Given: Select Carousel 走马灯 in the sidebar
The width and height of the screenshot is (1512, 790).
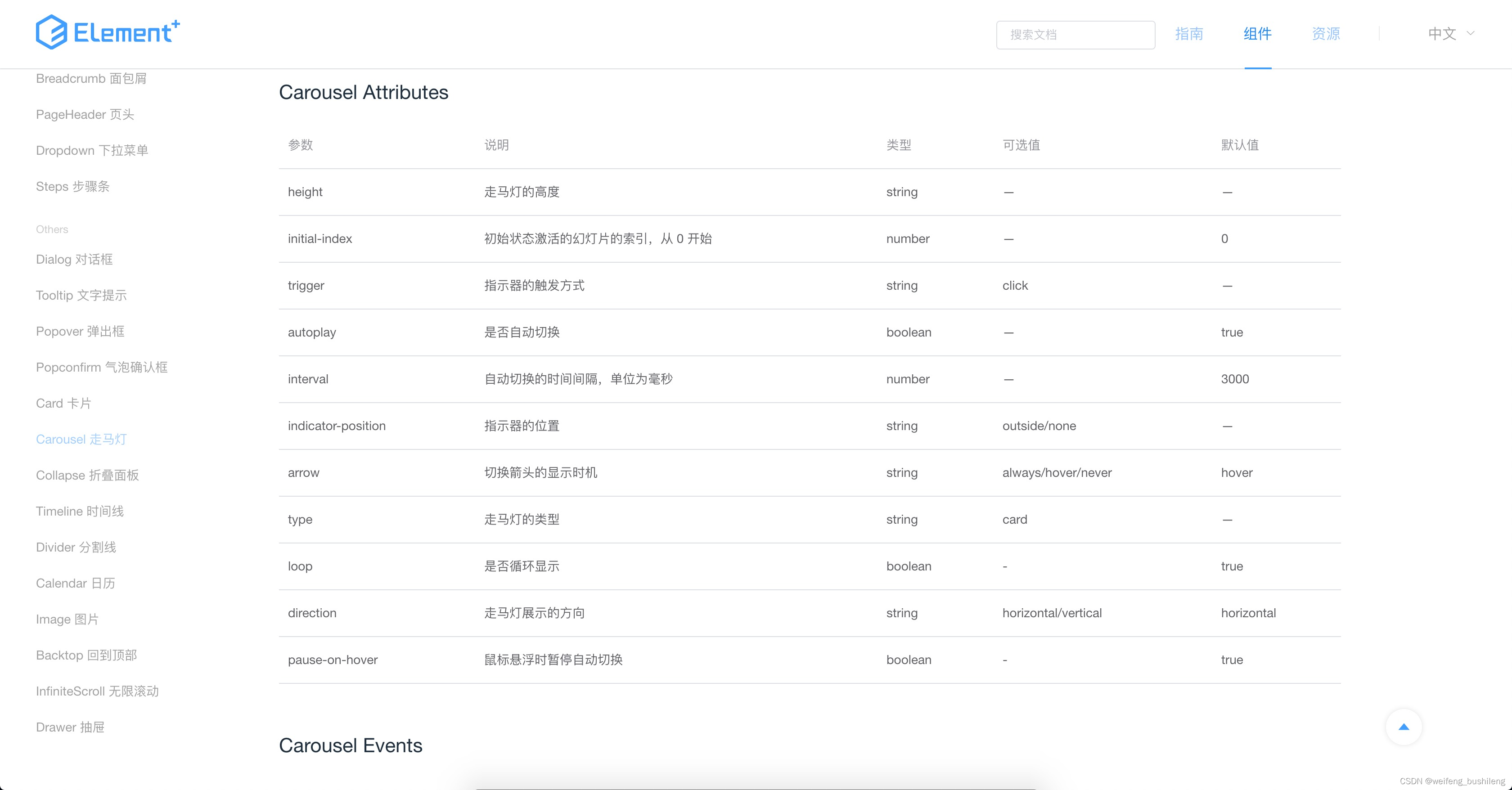Looking at the screenshot, I should click(81, 439).
